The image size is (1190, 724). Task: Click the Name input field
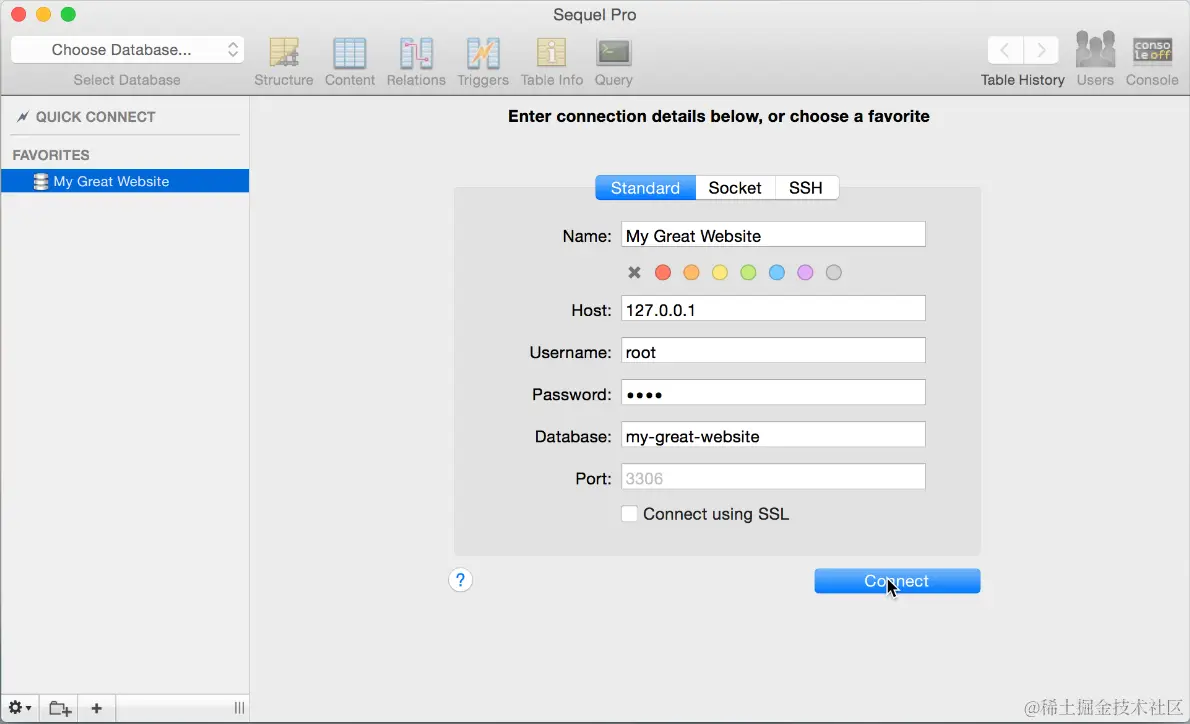tap(773, 235)
